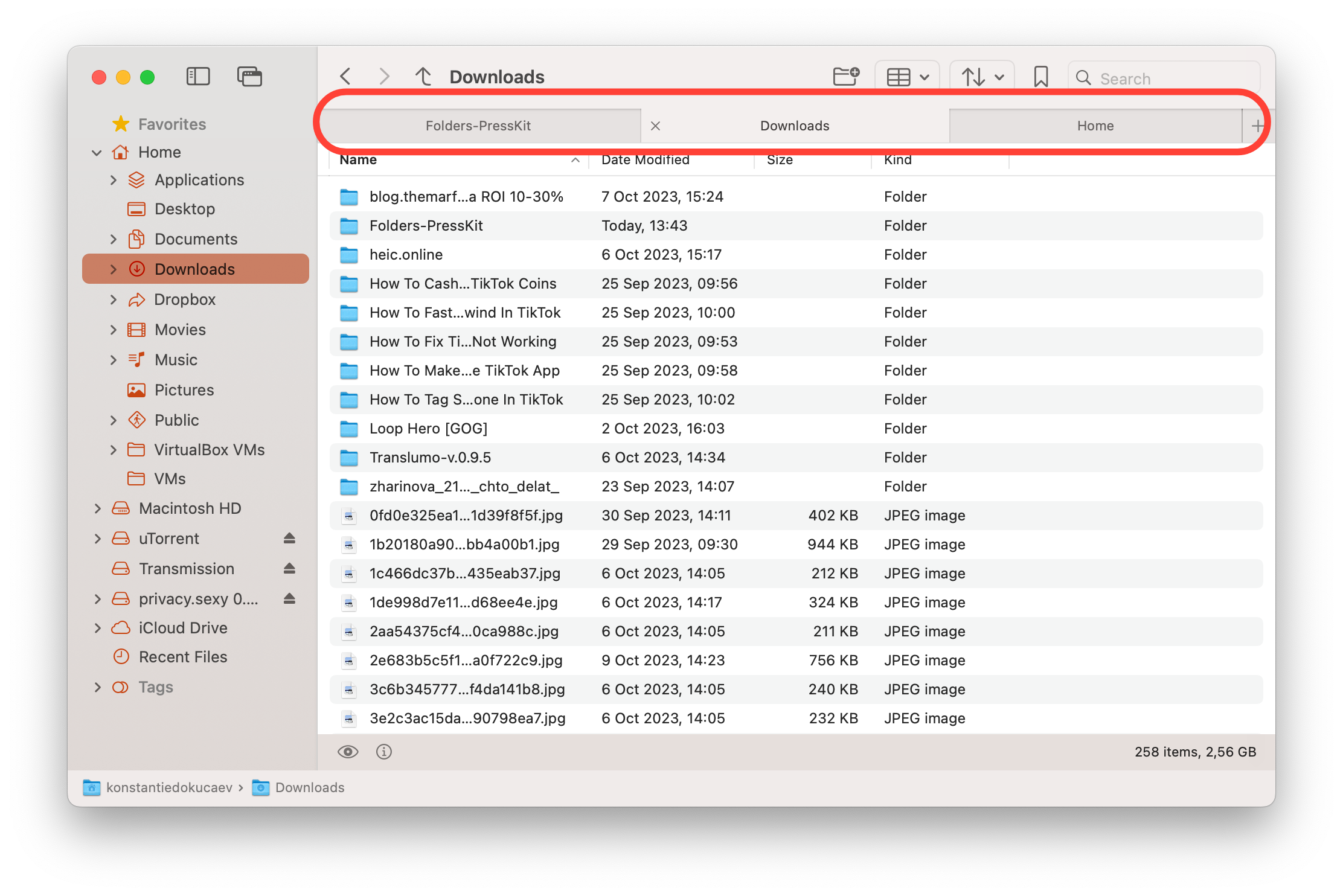Switch to the Folders-PressKit tab

coord(478,126)
